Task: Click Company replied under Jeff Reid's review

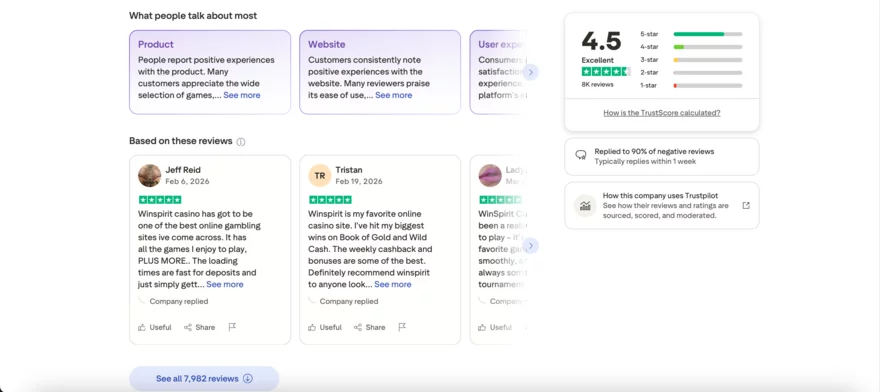Action: (x=178, y=302)
